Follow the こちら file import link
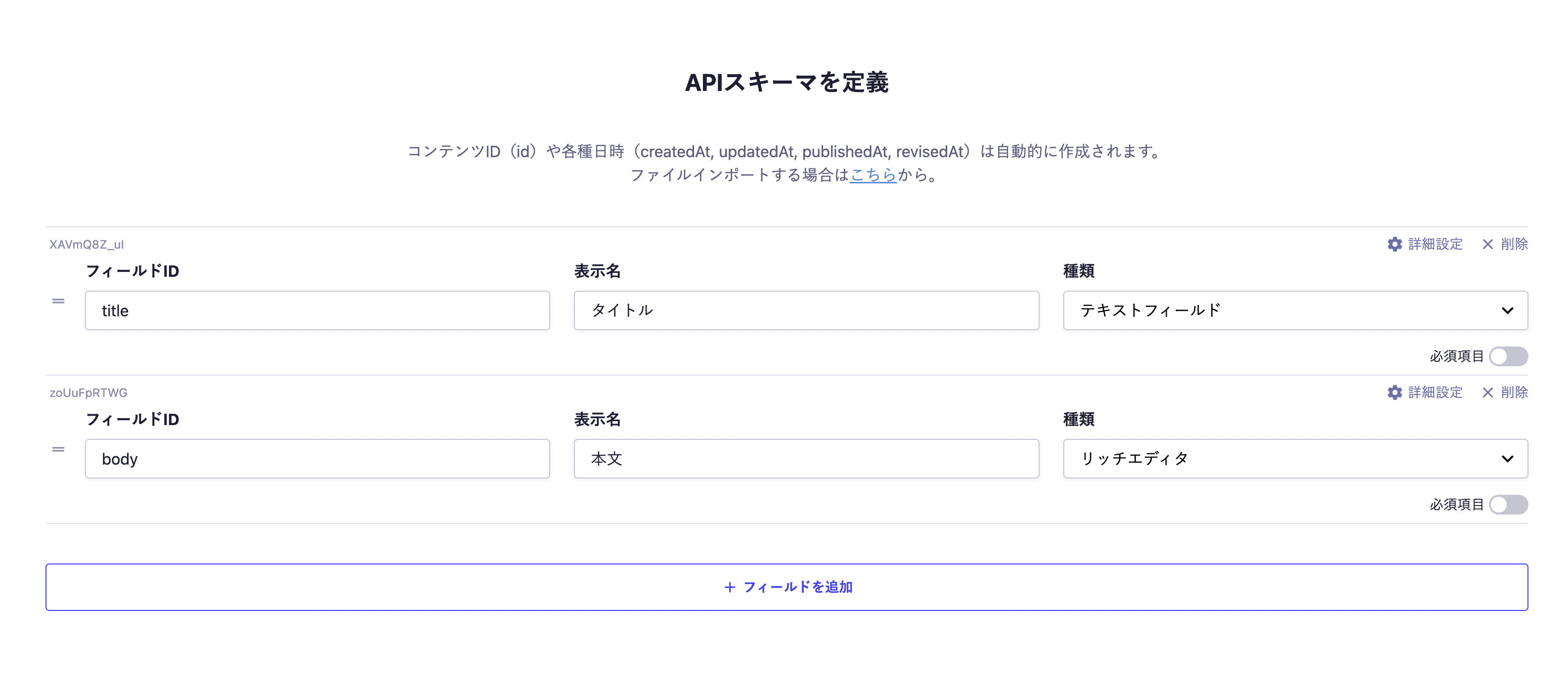The image size is (1568, 691). tap(872, 175)
